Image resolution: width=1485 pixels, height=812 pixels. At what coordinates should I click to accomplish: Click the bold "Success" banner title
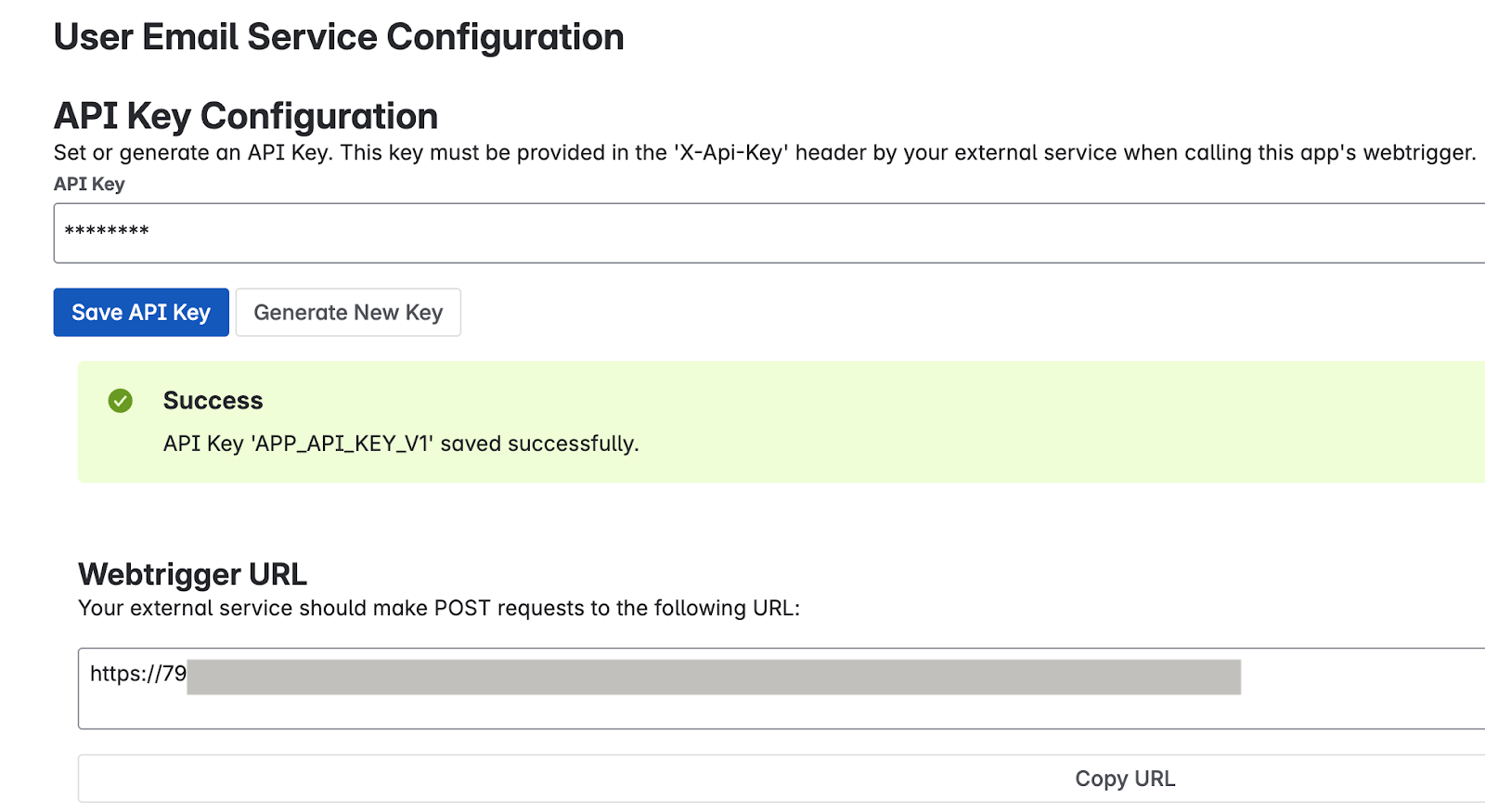tap(213, 401)
